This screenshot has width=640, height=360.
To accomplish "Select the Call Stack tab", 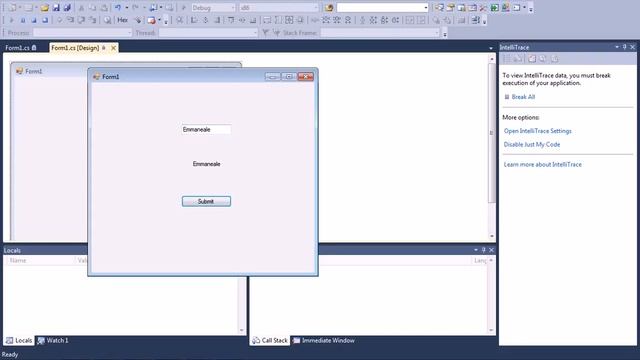I will click(270, 340).
